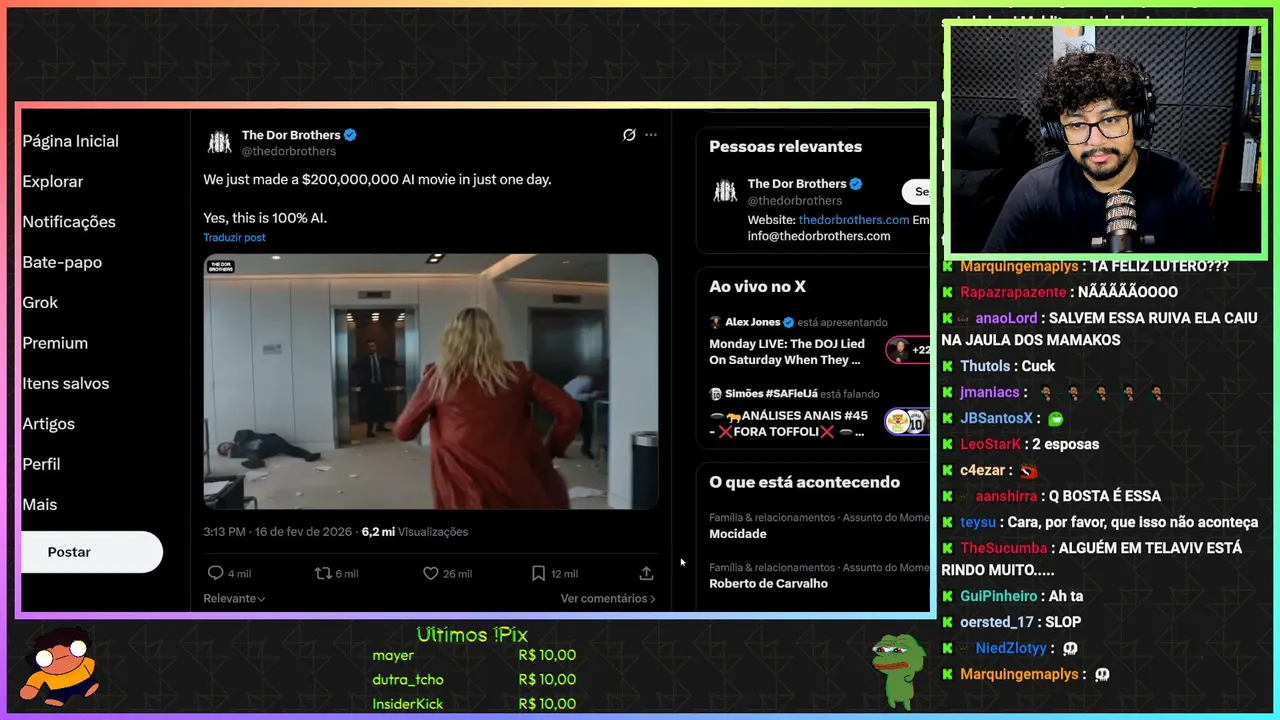Open the Mais sidebar menu
The height and width of the screenshot is (720, 1280).
[39, 505]
